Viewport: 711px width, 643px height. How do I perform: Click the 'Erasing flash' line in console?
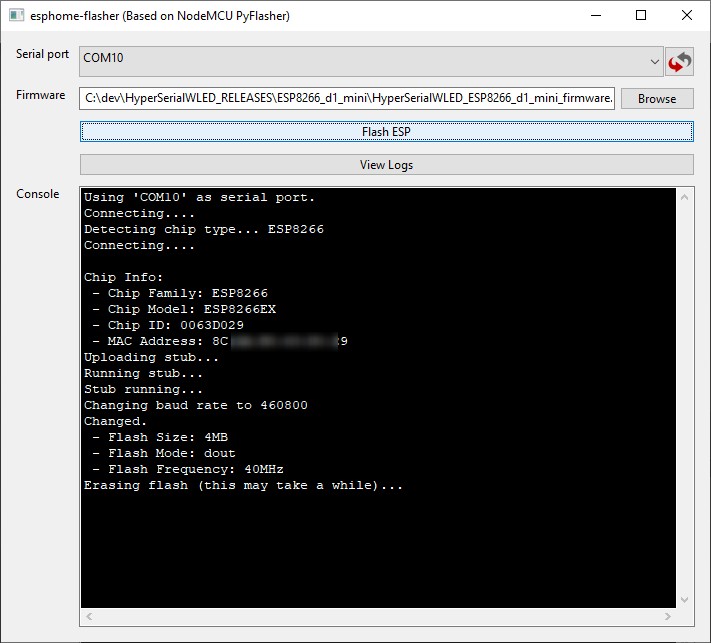click(243, 485)
